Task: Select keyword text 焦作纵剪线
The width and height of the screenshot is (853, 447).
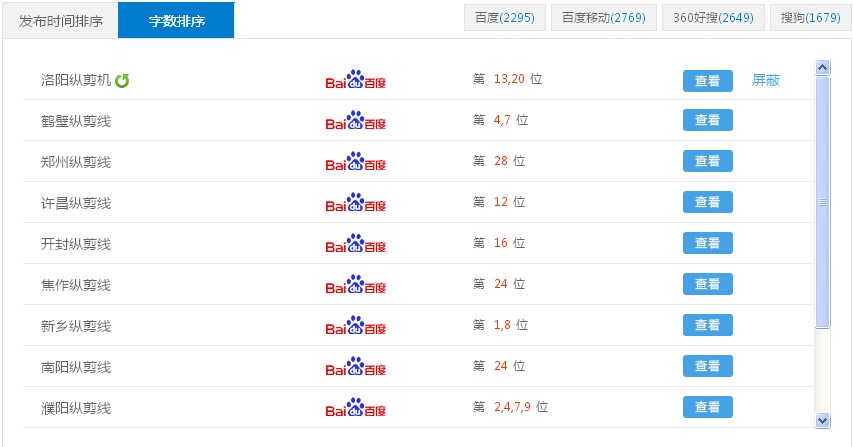Action: (x=76, y=285)
